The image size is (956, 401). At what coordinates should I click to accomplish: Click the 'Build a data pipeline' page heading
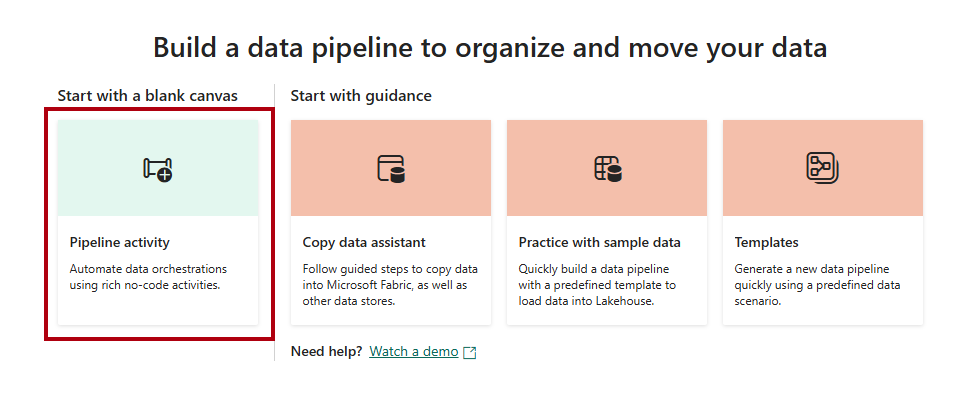coord(490,47)
